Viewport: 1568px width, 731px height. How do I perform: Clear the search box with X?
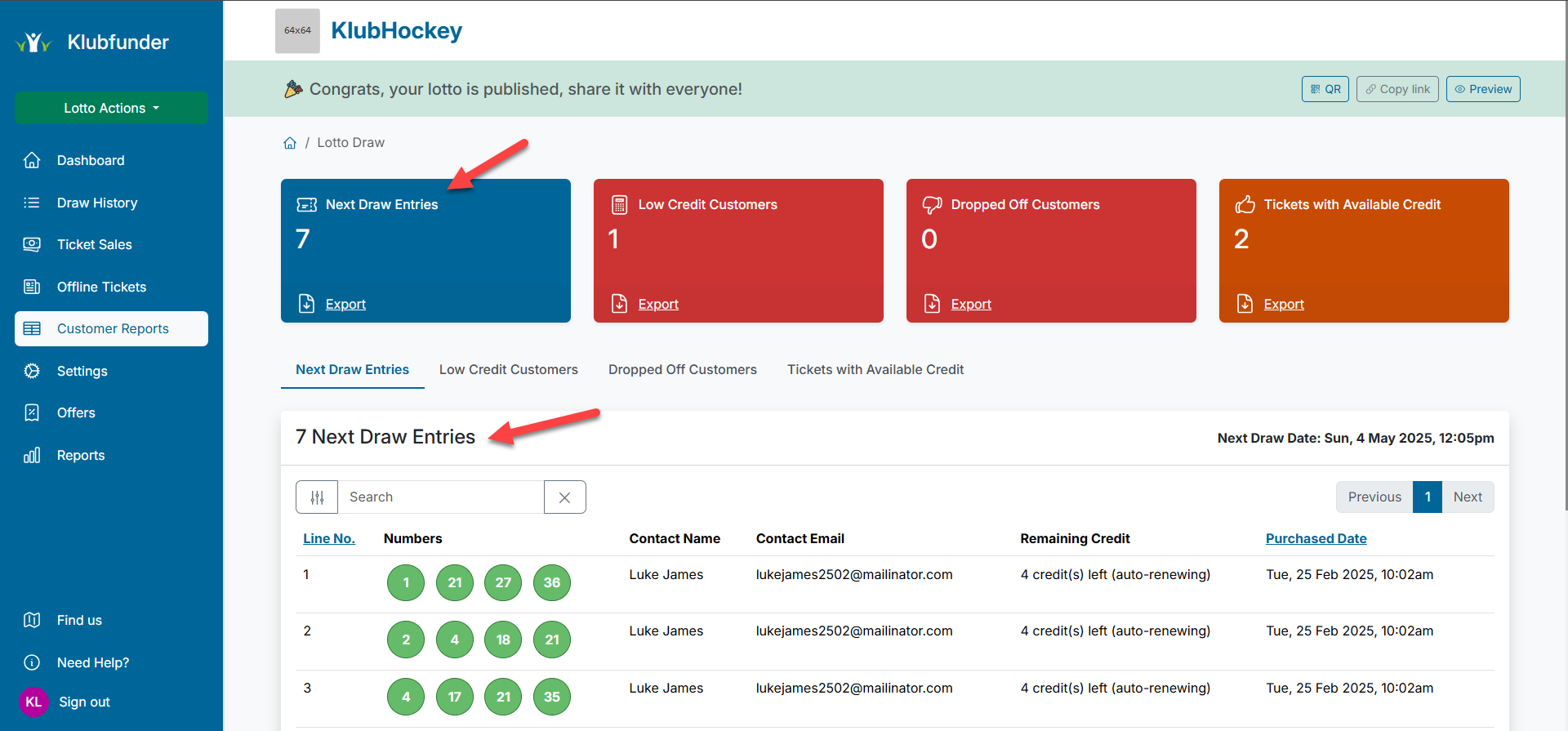pyautogui.click(x=565, y=497)
